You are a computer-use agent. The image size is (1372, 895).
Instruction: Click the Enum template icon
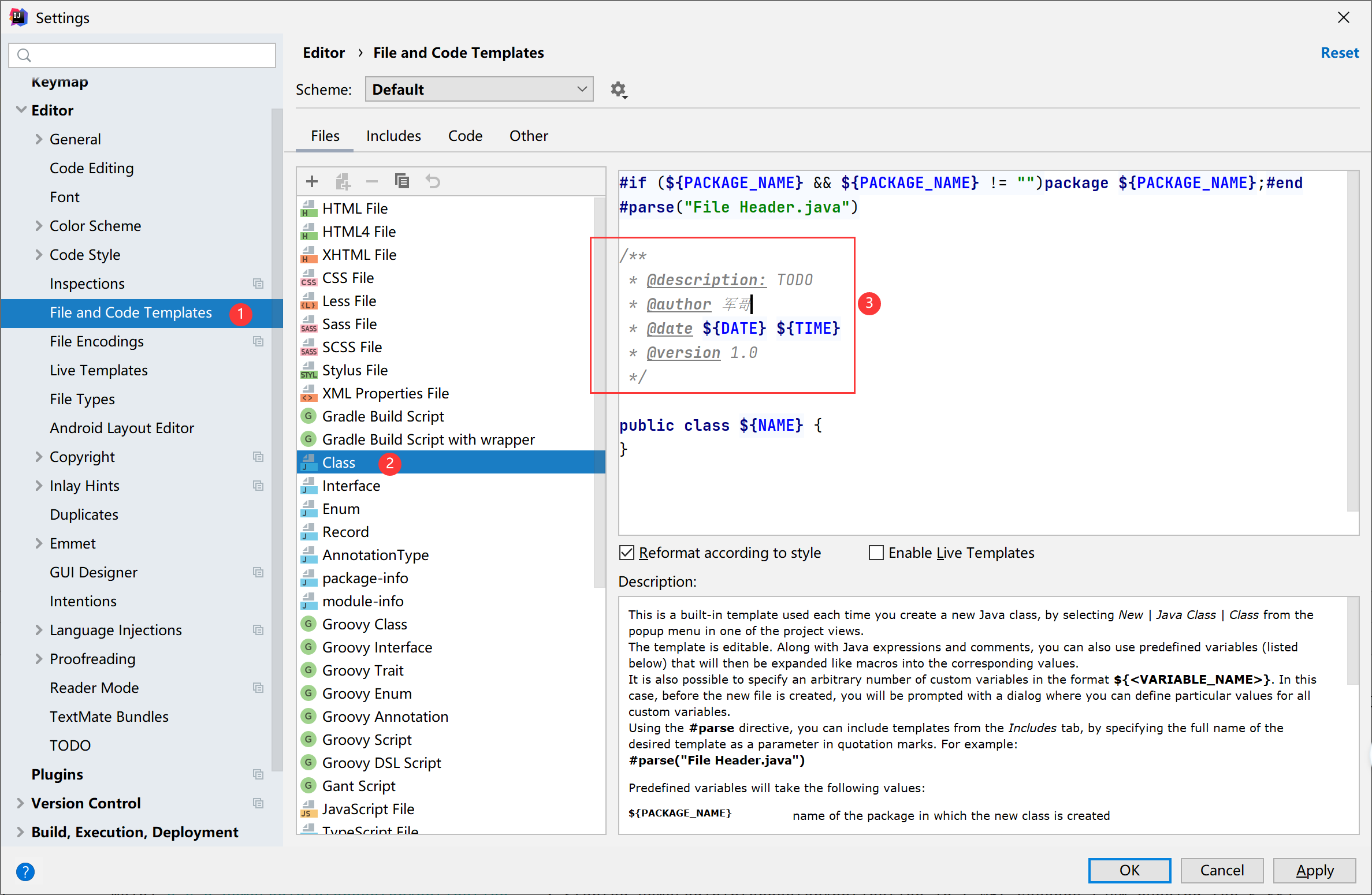309,509
